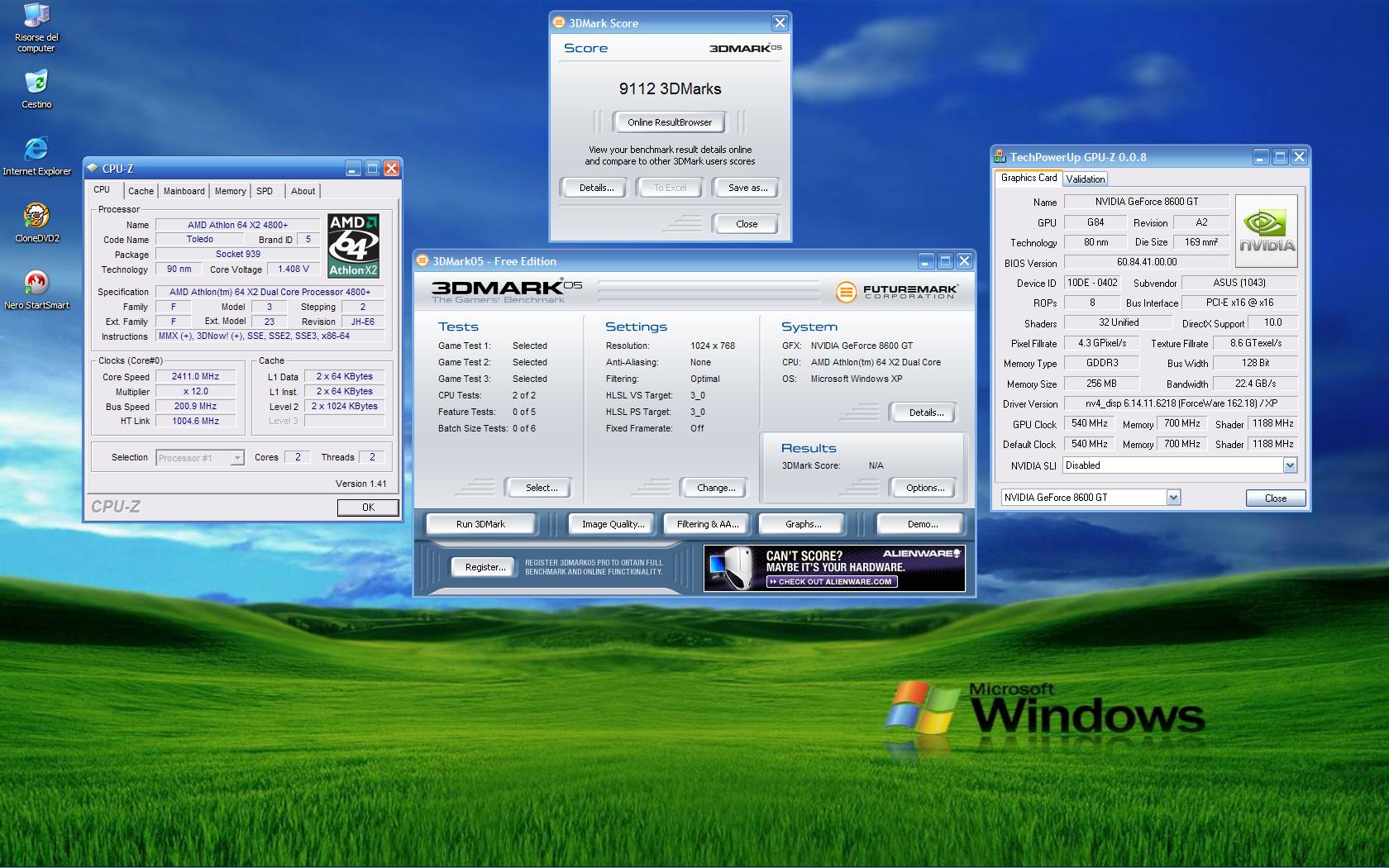Click the CPU Name field AMD Athlon 64 X2 4800+
1389x868 pixels.
click(x=237, y=225)
